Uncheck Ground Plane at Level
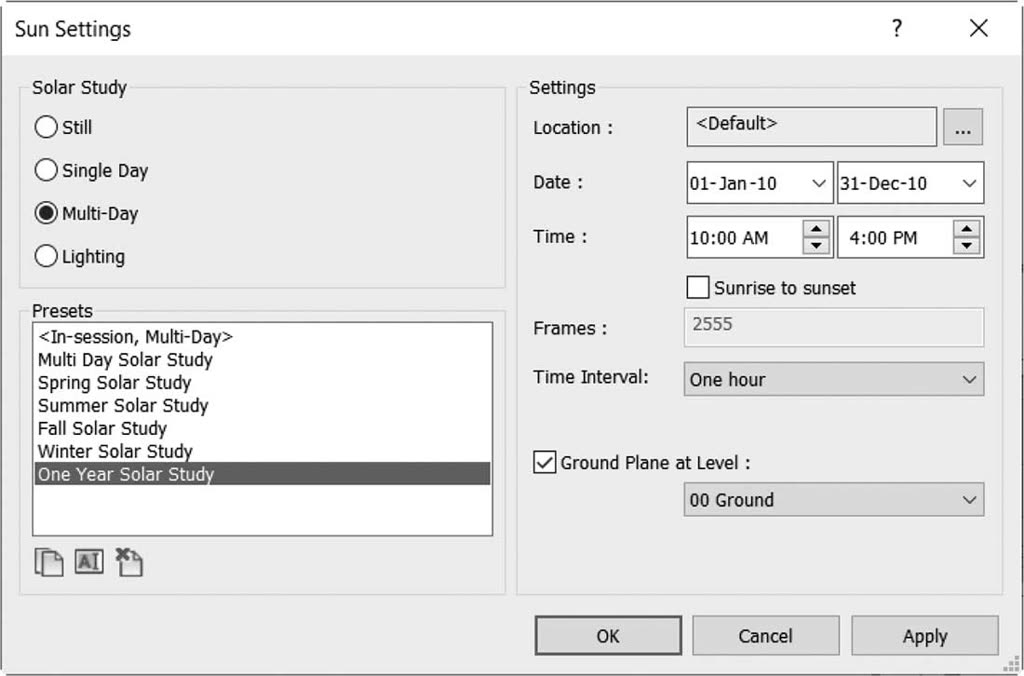This screenshot has height=676, width=1024. coord(545,462)
